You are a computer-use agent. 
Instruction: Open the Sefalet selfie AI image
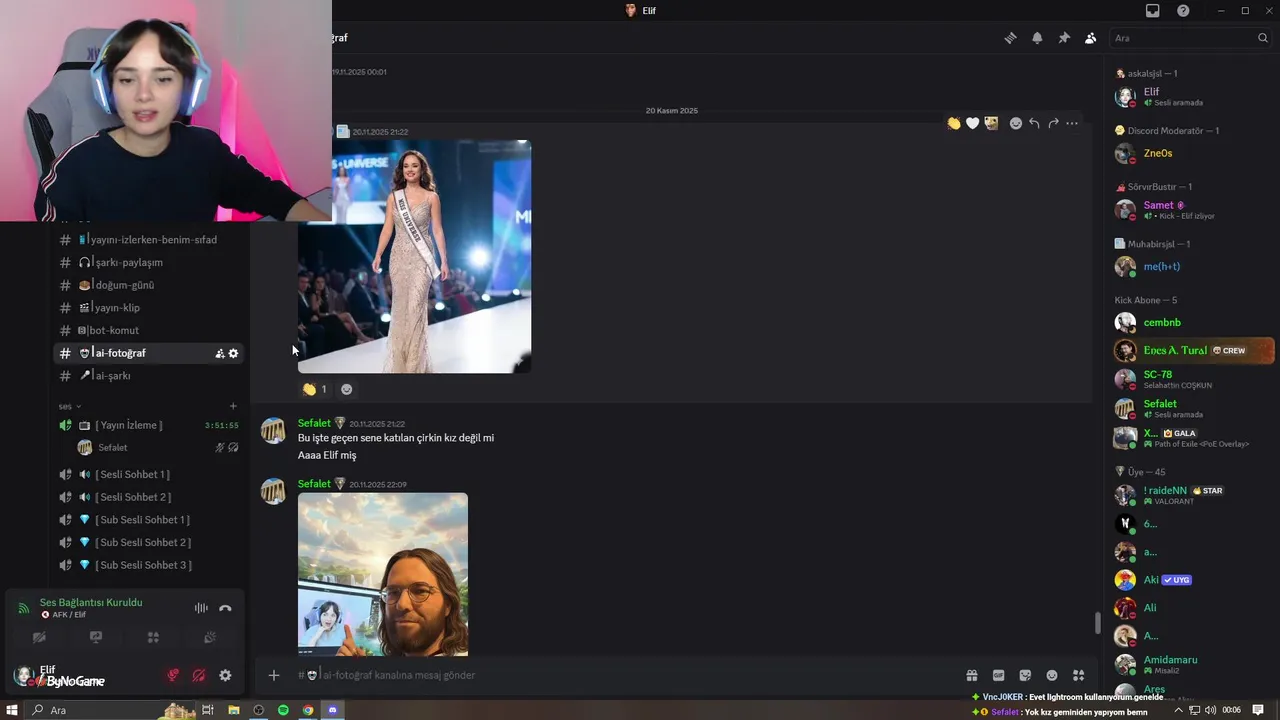(x=383, y=574)
